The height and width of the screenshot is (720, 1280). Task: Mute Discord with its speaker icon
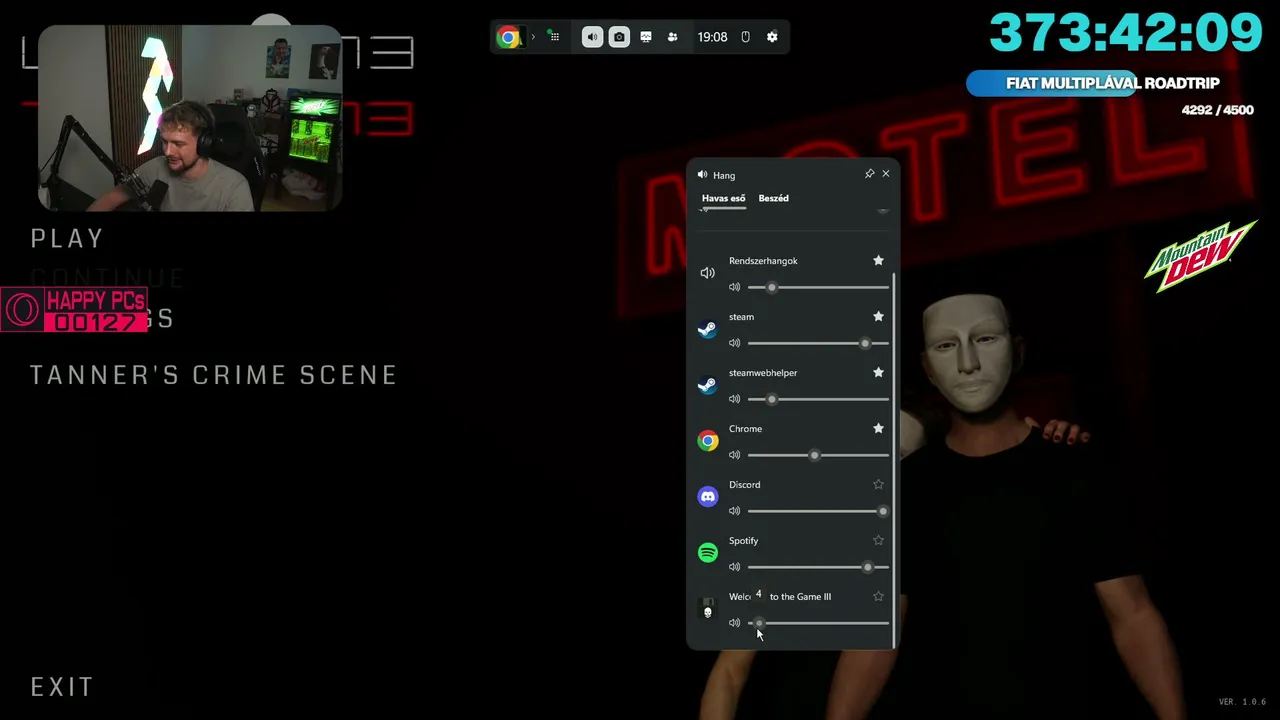click(x=735, y=511)
